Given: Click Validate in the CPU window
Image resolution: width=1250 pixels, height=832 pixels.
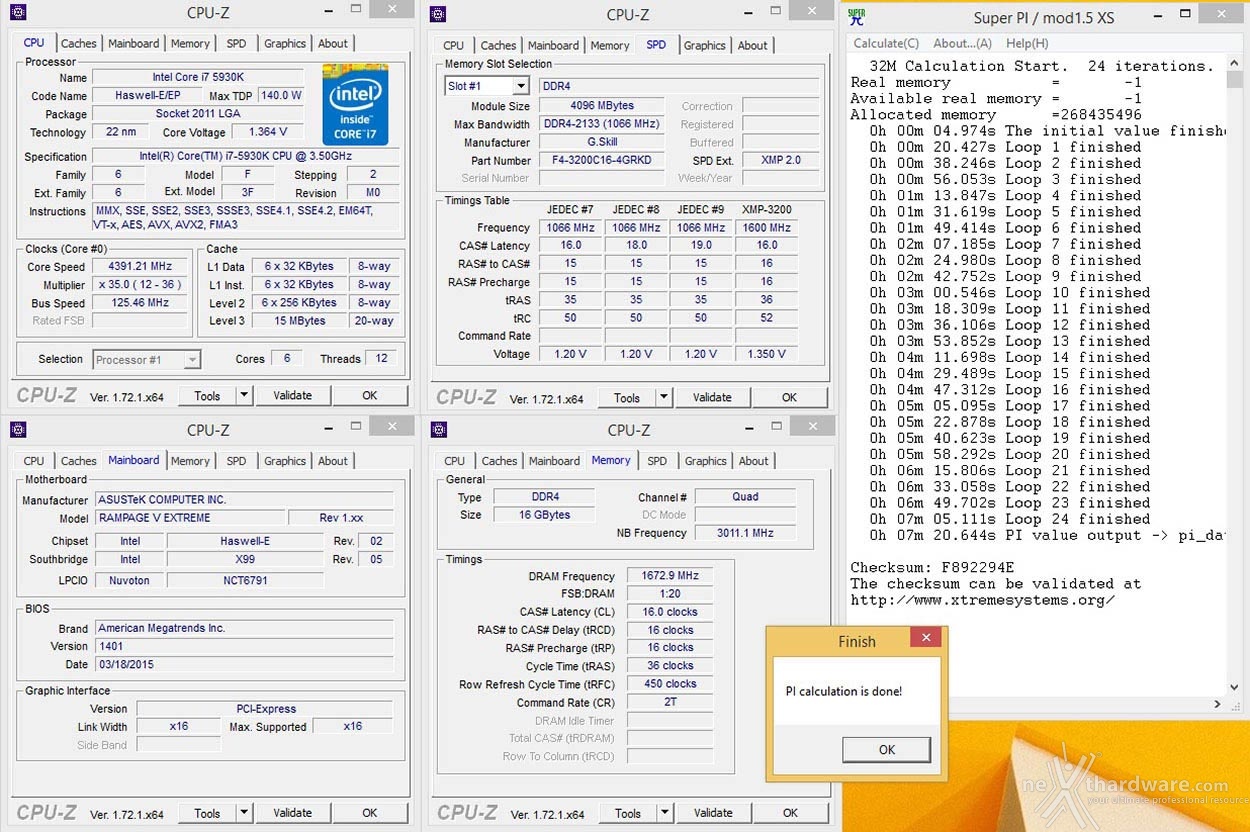Looking at the screenshot, I should pos(293,395).
